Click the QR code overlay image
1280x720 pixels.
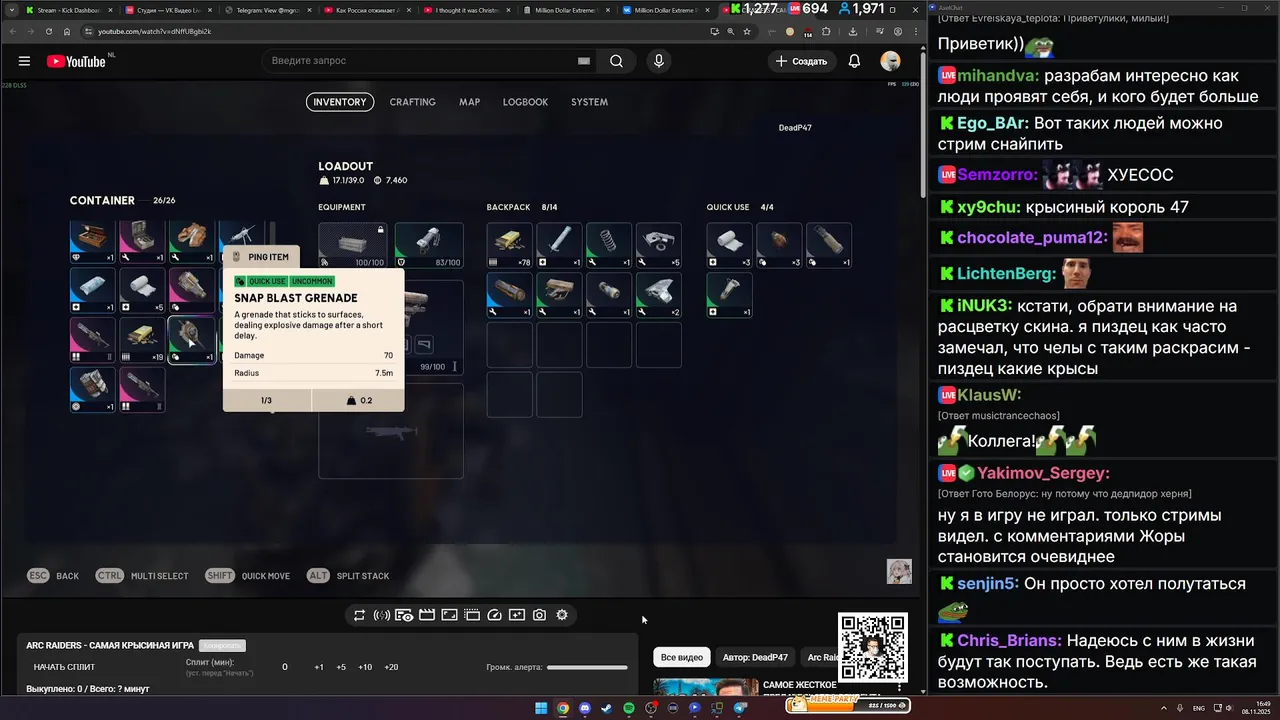pyautogui.click(x=873, y=648)
